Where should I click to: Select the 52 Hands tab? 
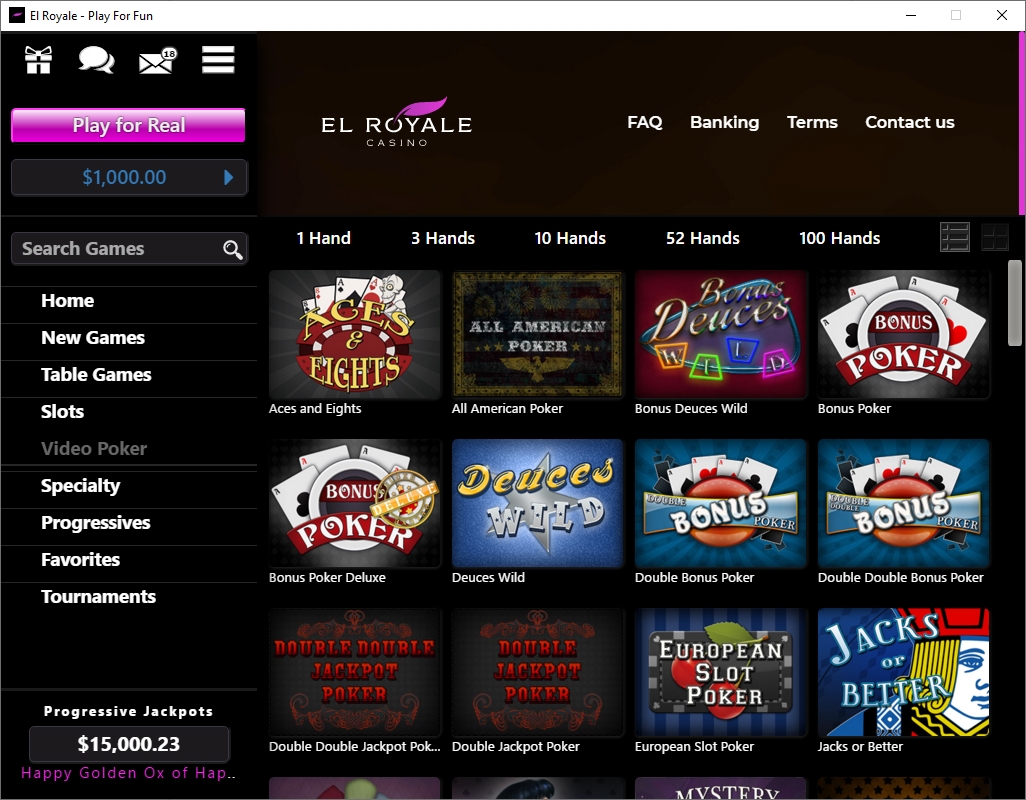click(x=703, y=238)
